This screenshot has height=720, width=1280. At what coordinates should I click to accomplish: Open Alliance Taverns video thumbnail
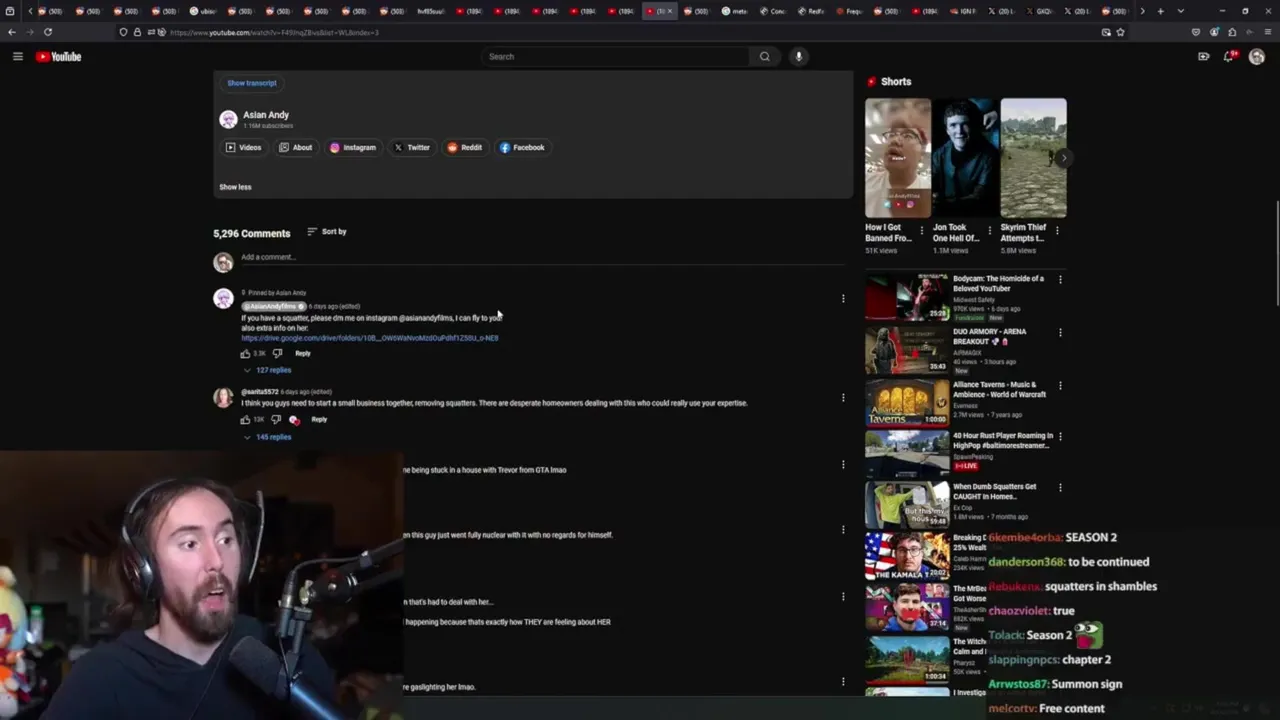point(907,403)
